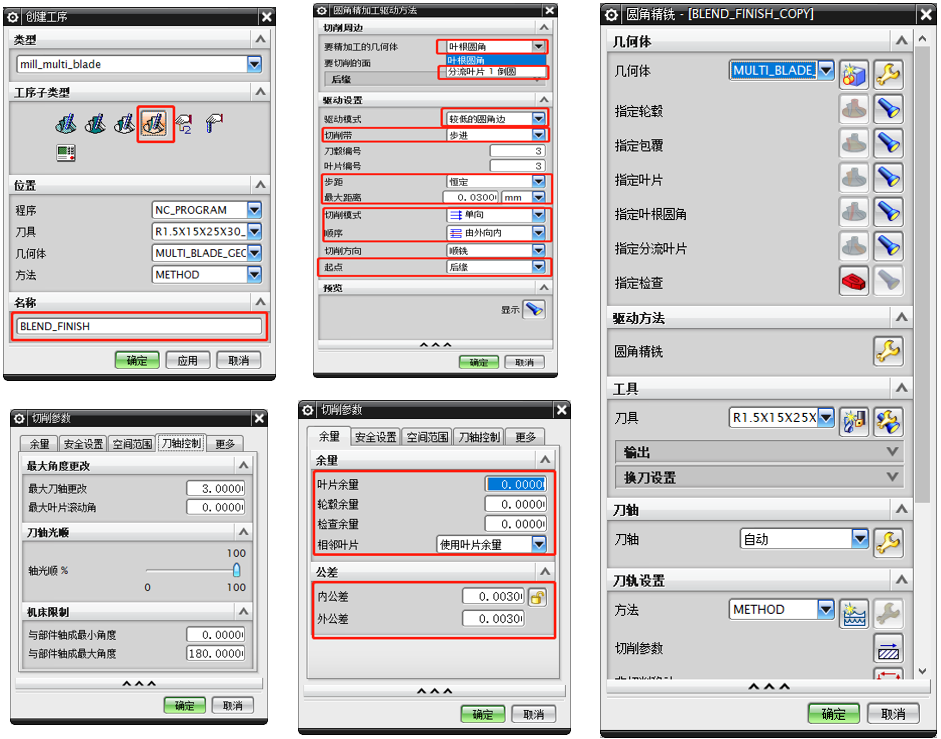The width and height of the screenshot is (941, 739).
Task: Open the MULTI_BLADE_GEOM 几何体 dropdown in 创建工序
Action: pyautogui.click(x=254, y=253)
